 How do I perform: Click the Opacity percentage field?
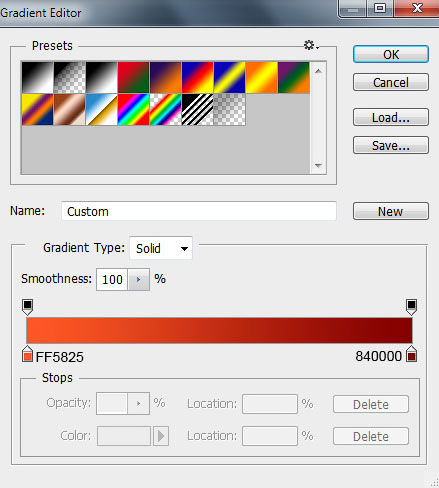point(112,403)
